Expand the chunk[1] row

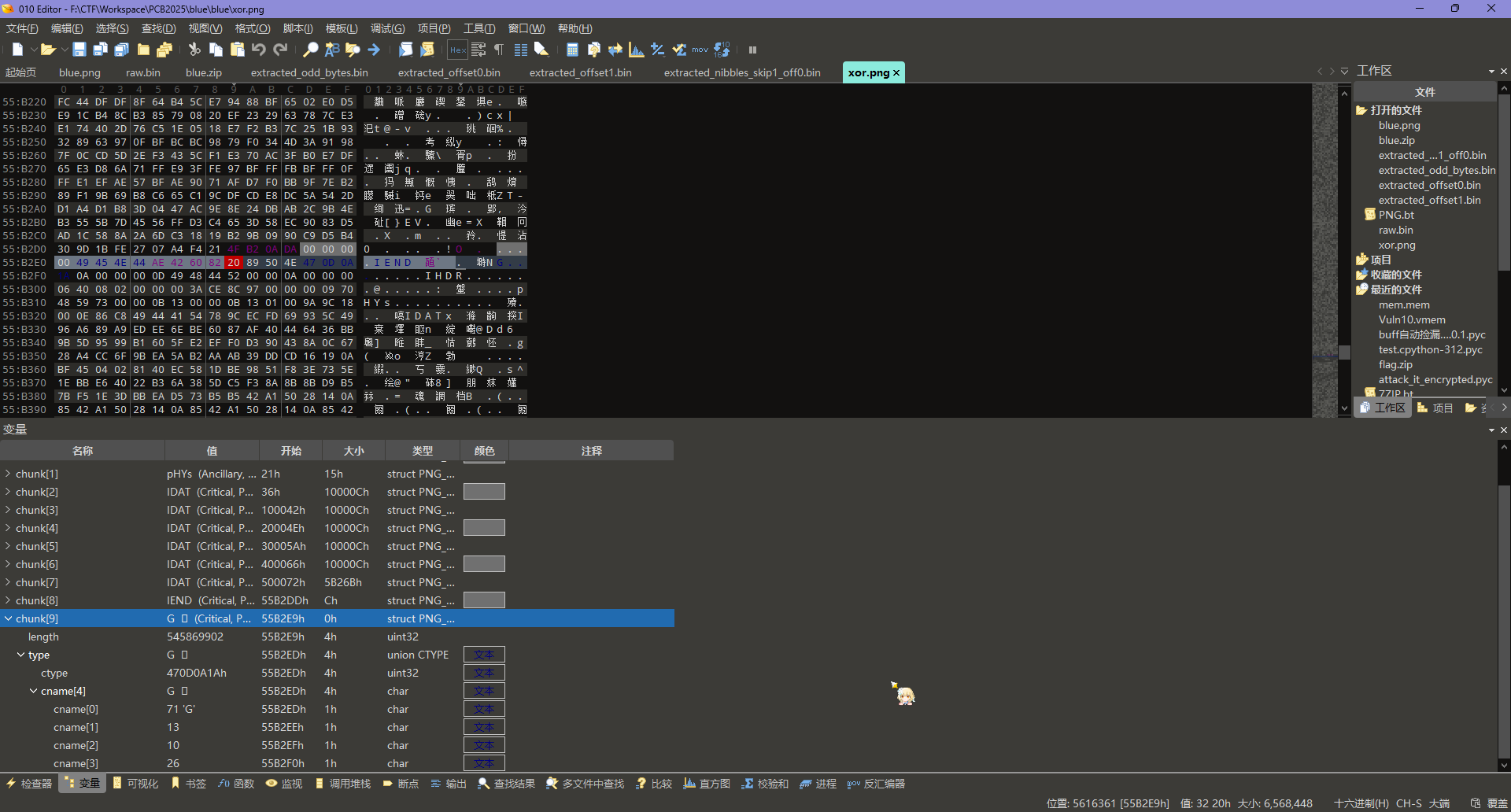pos(8,474)
